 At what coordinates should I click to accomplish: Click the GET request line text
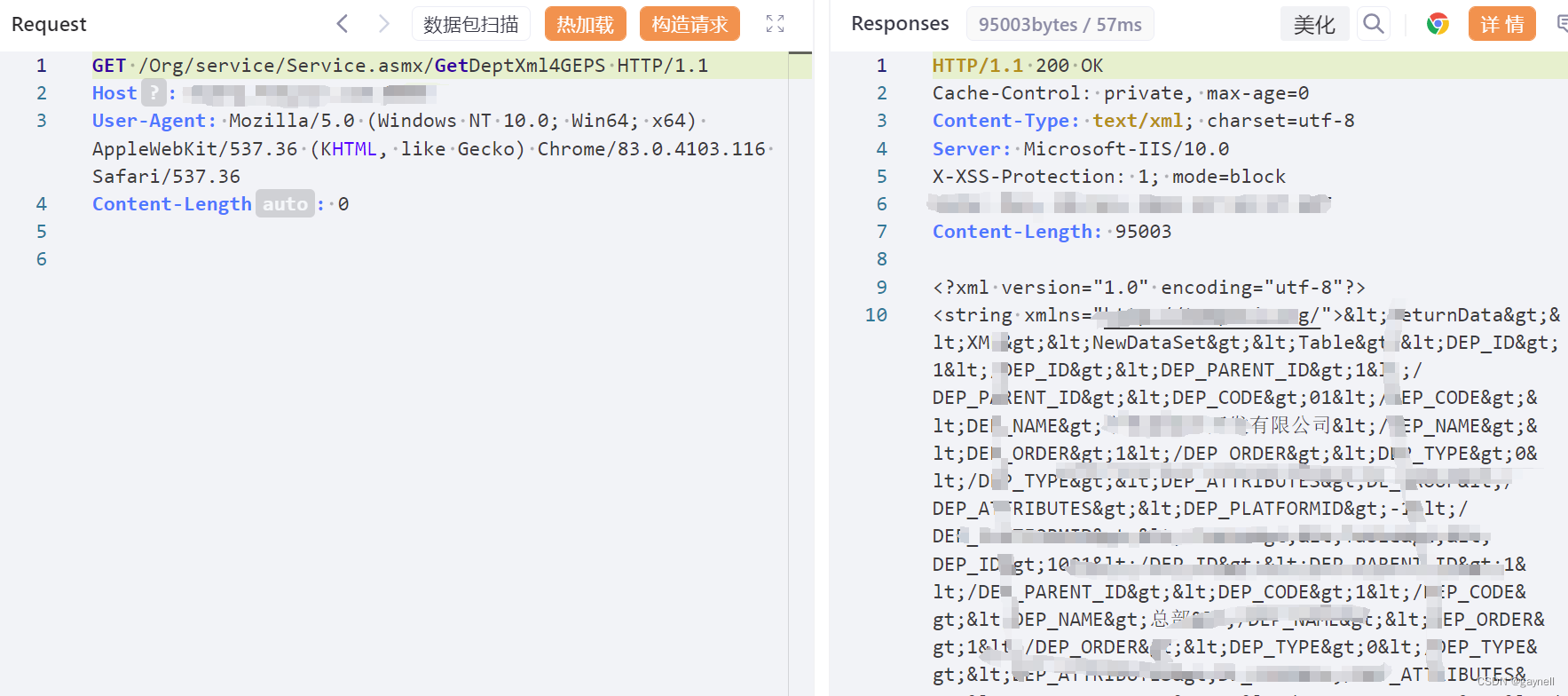coord(400,65)
